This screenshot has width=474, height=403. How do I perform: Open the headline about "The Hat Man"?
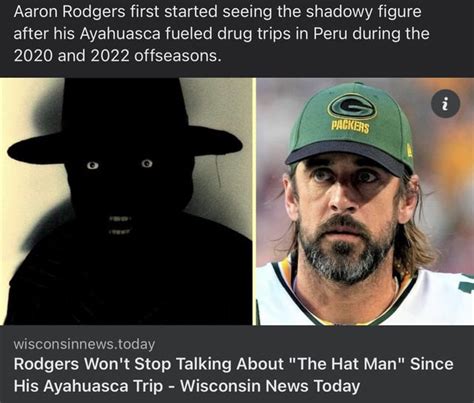pos(233,375)
